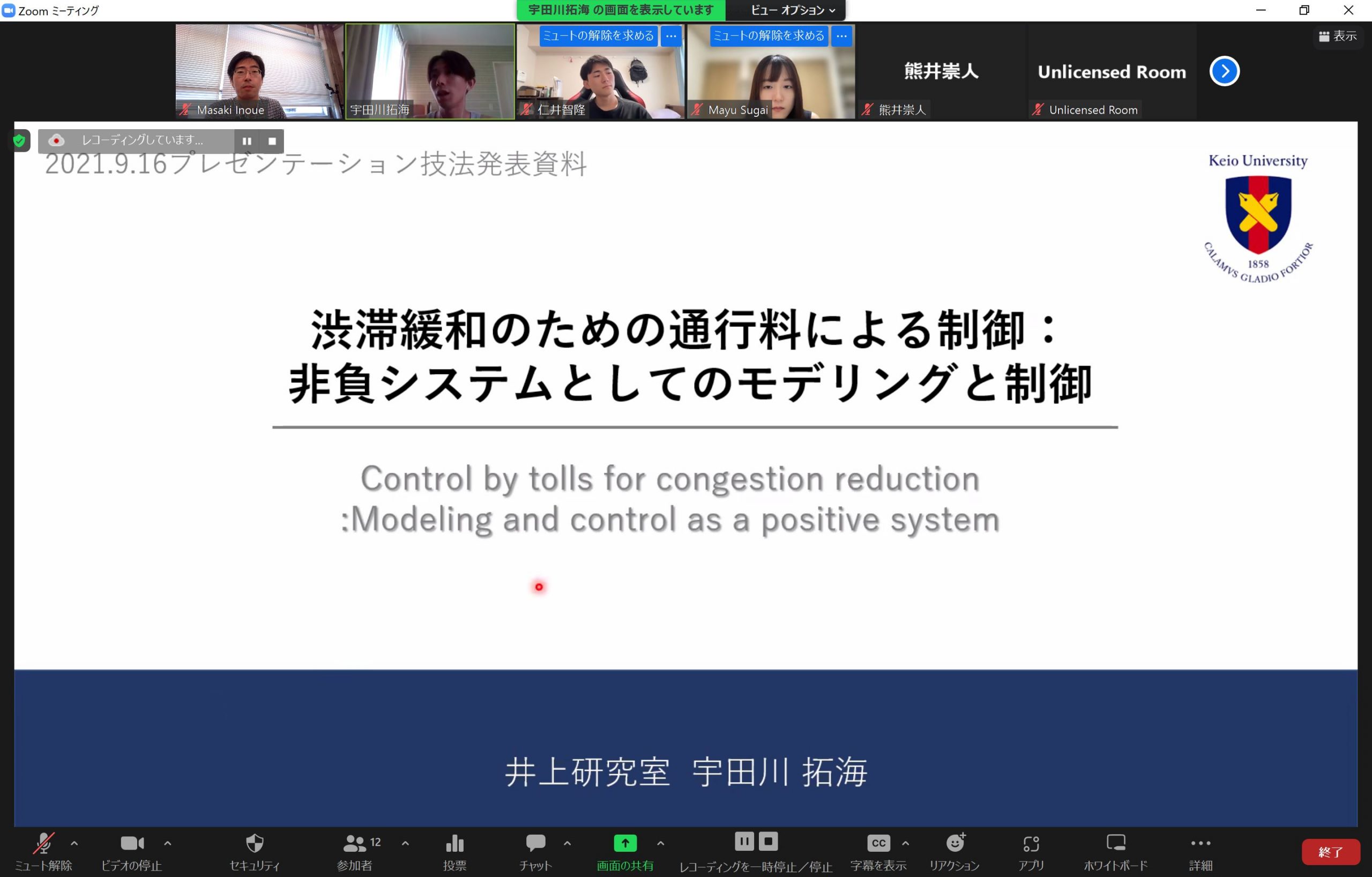The image size is (1372, 877).
Task: Toggle the Stop Video camera button
Action: (x=132, y=843)
